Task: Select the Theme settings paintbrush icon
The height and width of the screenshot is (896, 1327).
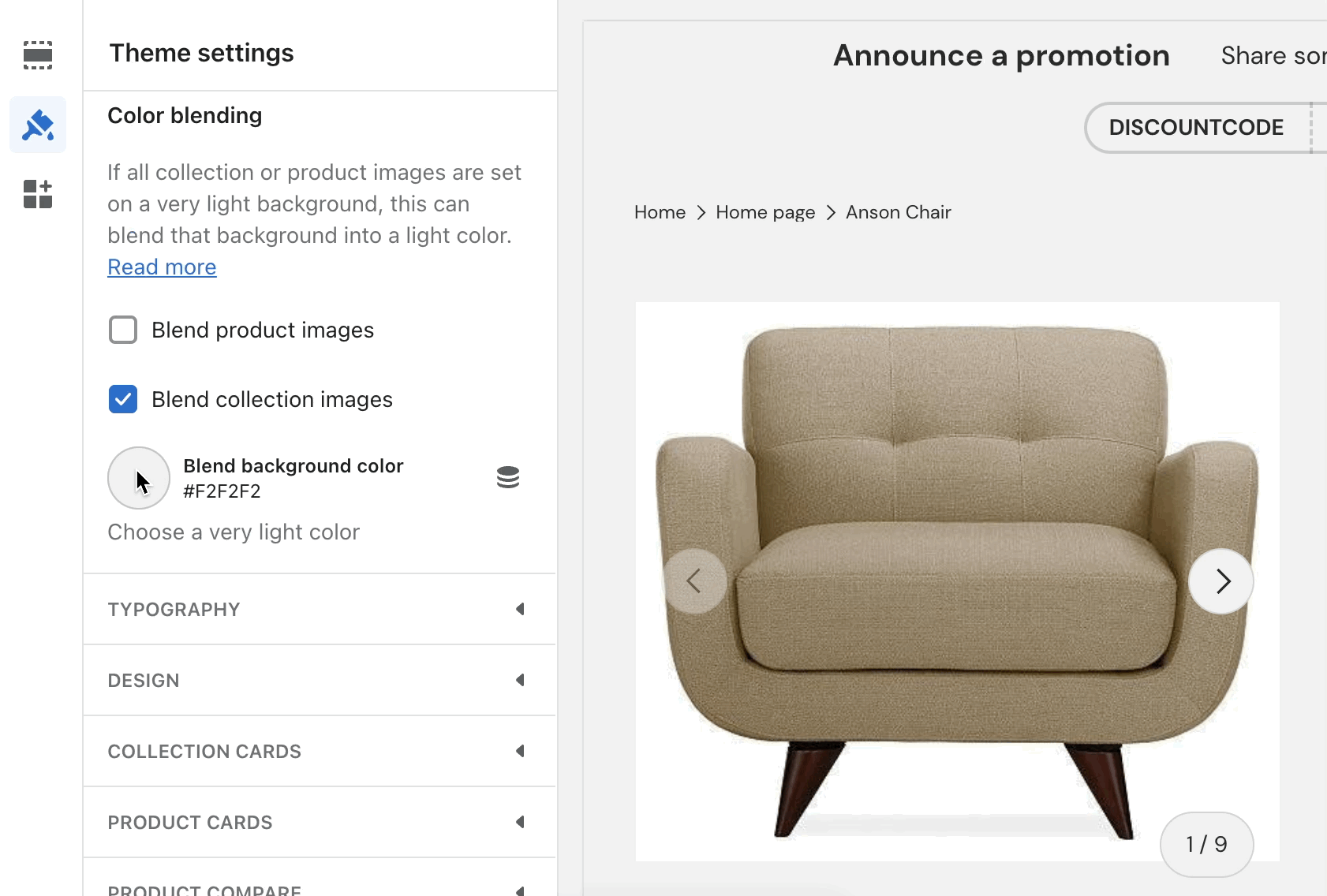Action: click(38, 125)
